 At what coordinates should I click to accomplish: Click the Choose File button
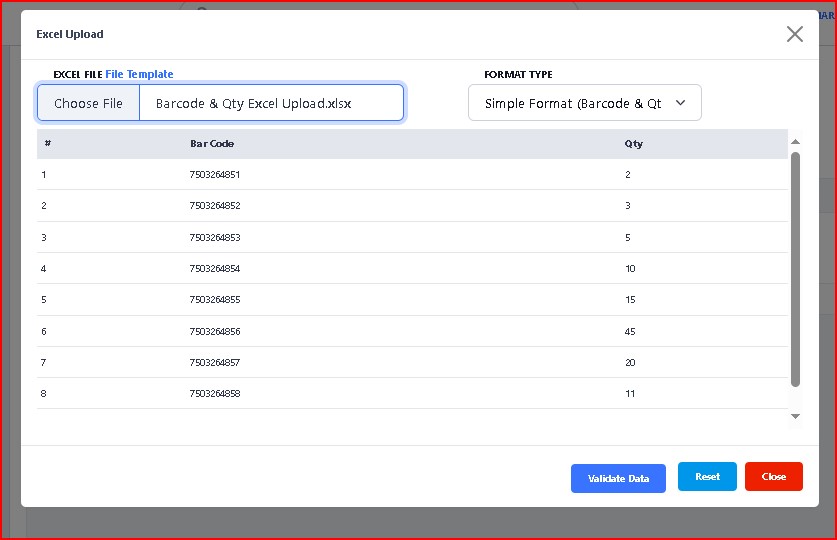(x=89, y=103)
